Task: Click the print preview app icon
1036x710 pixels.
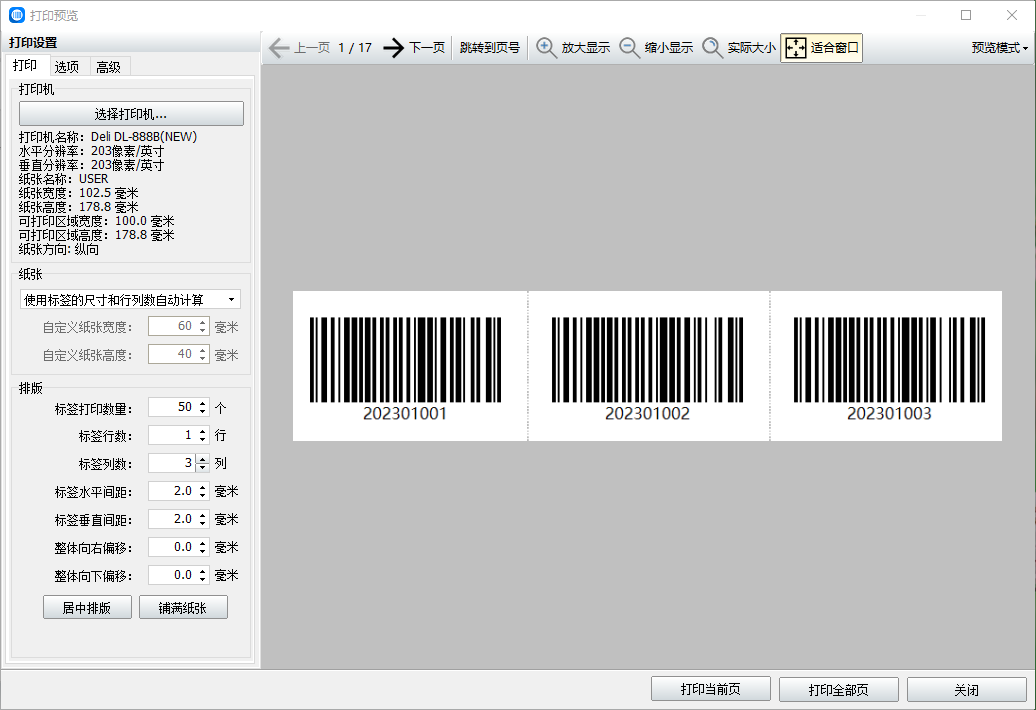Action: click(17, 15)
